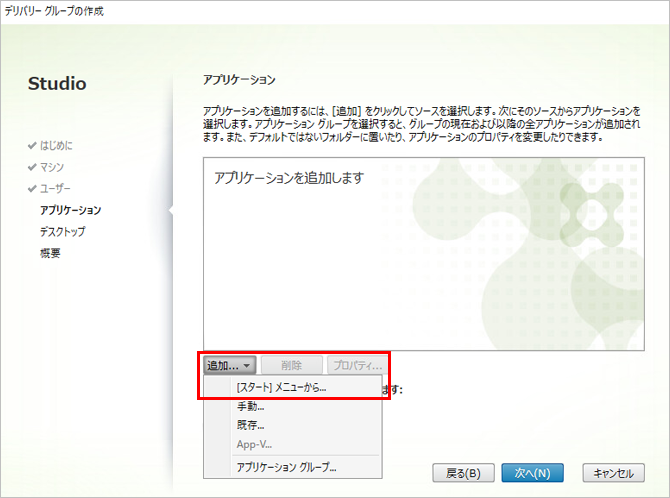Choose [スタート] メニューから... from the menu
The height and width of the screenshot is (498, 670).
tap(280, 387)
